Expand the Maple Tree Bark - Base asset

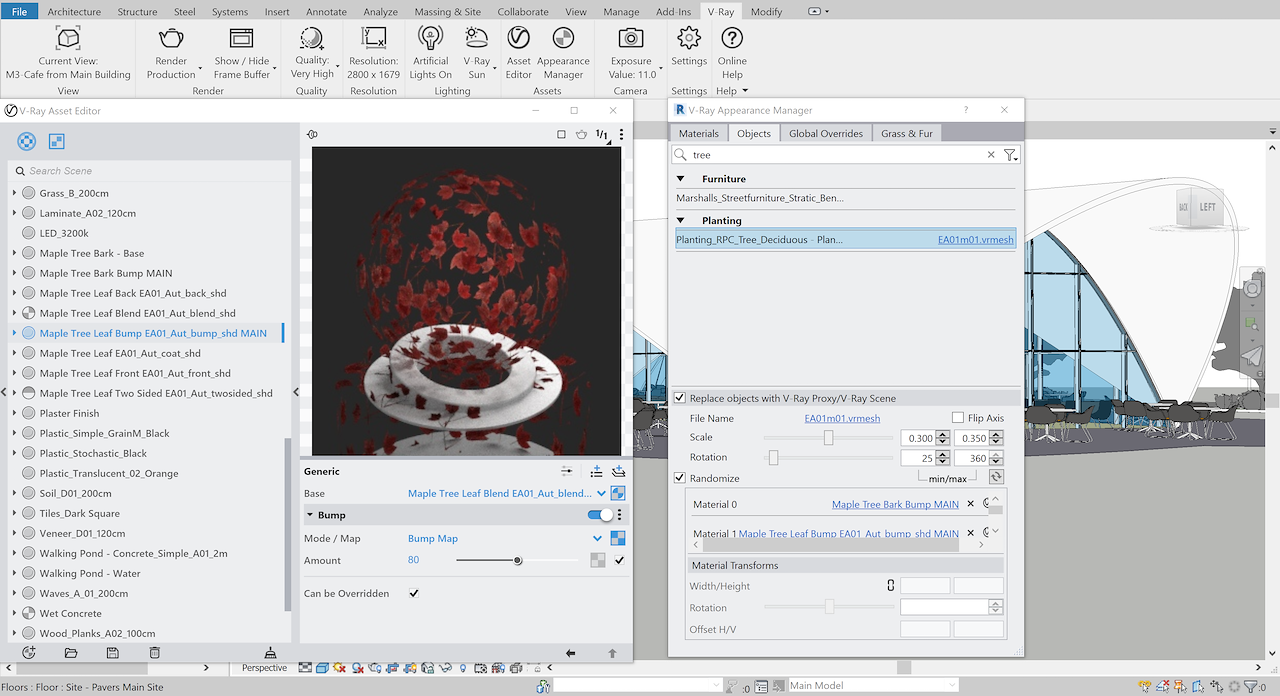[x=14, y=253]
